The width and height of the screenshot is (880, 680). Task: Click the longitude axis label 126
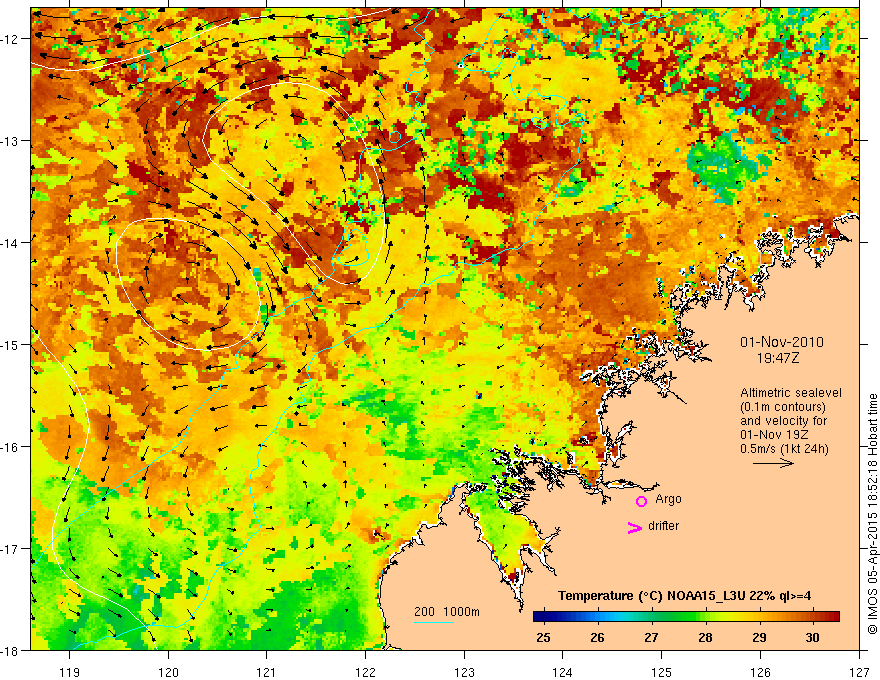point(760,672)
